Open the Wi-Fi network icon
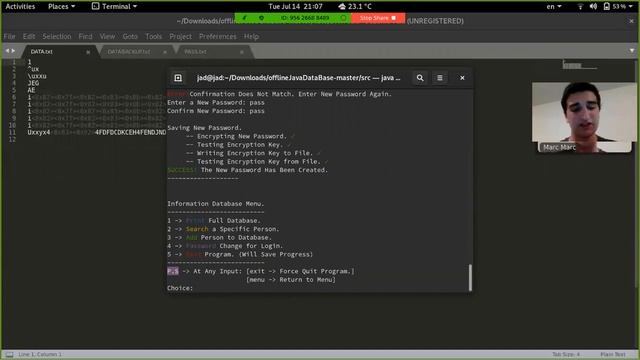Image resolution: width=640 pixels, height=360 pixels. click(580, 7)
